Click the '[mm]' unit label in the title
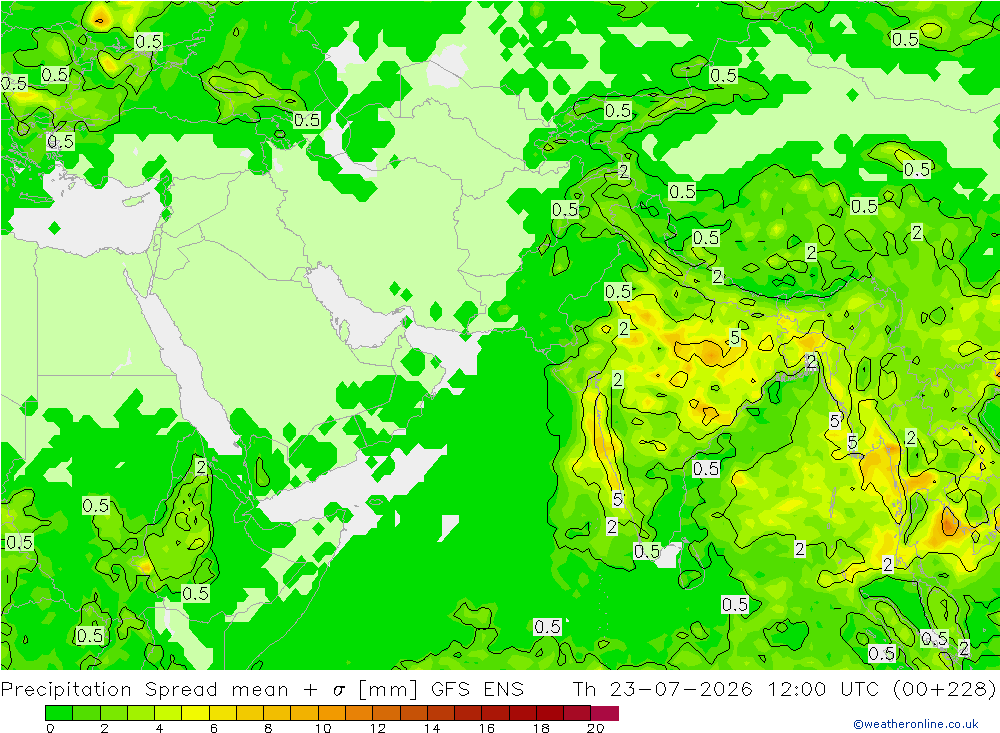 click(388, 690)
